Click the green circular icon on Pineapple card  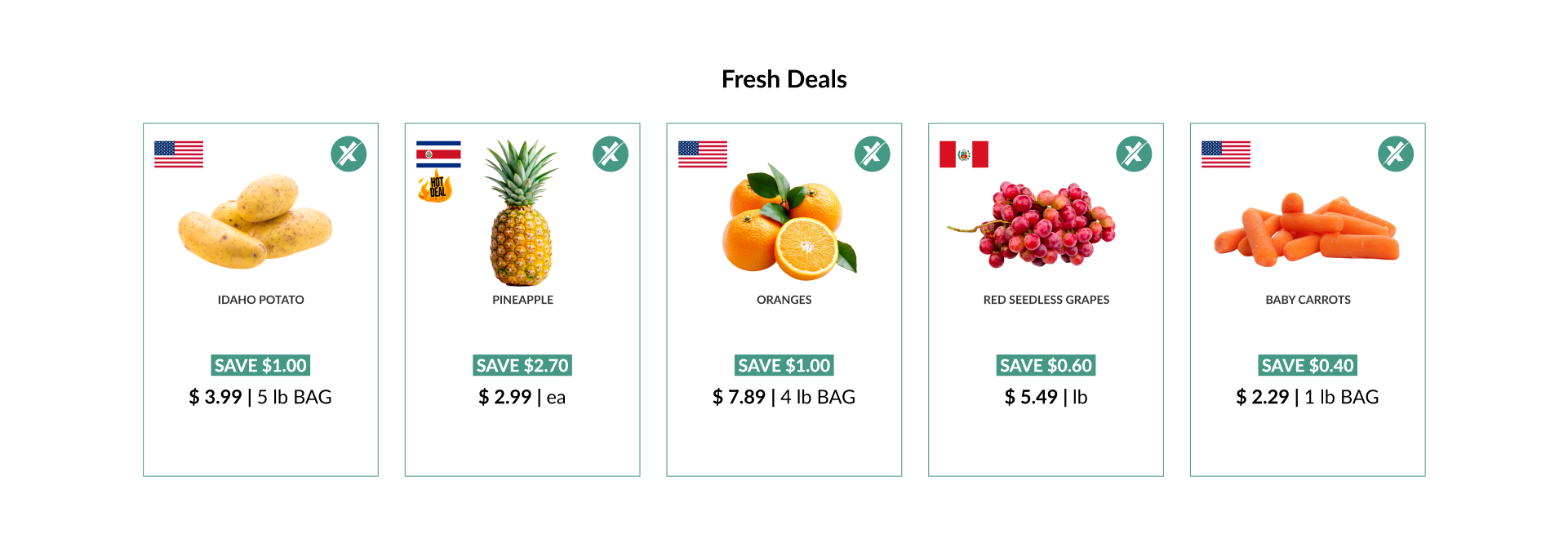[x=611, y=154]
